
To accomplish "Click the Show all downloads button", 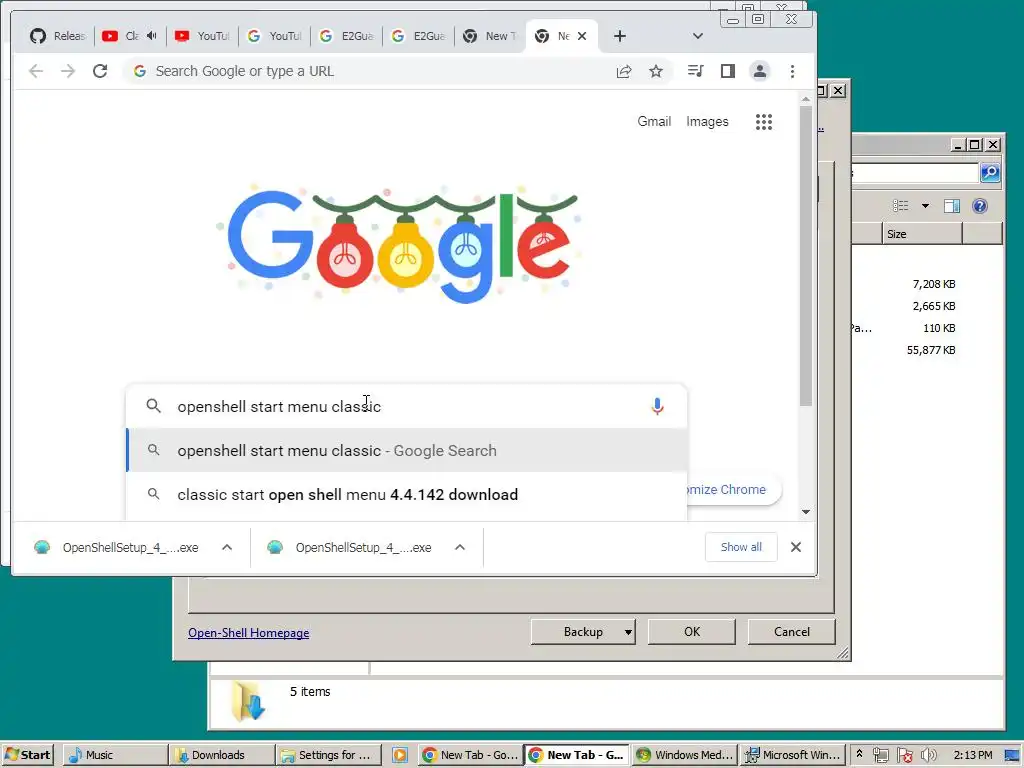I will click(741, 547).
